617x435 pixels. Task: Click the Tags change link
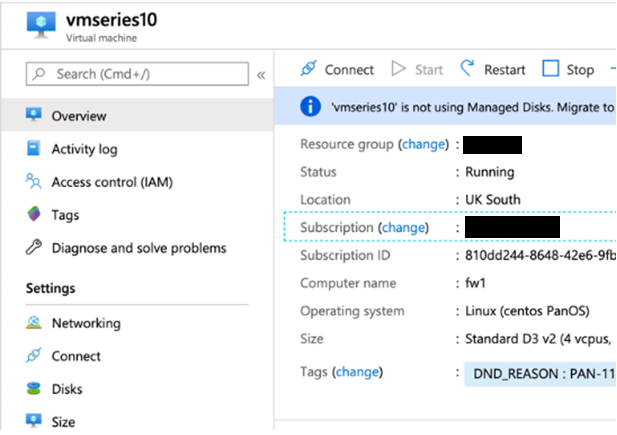click(x=358, y=372)
